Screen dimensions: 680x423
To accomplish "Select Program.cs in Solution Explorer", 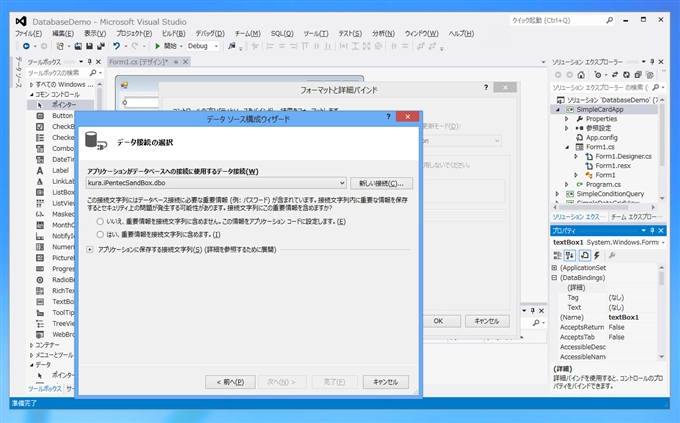I will [x=603, y=184].
